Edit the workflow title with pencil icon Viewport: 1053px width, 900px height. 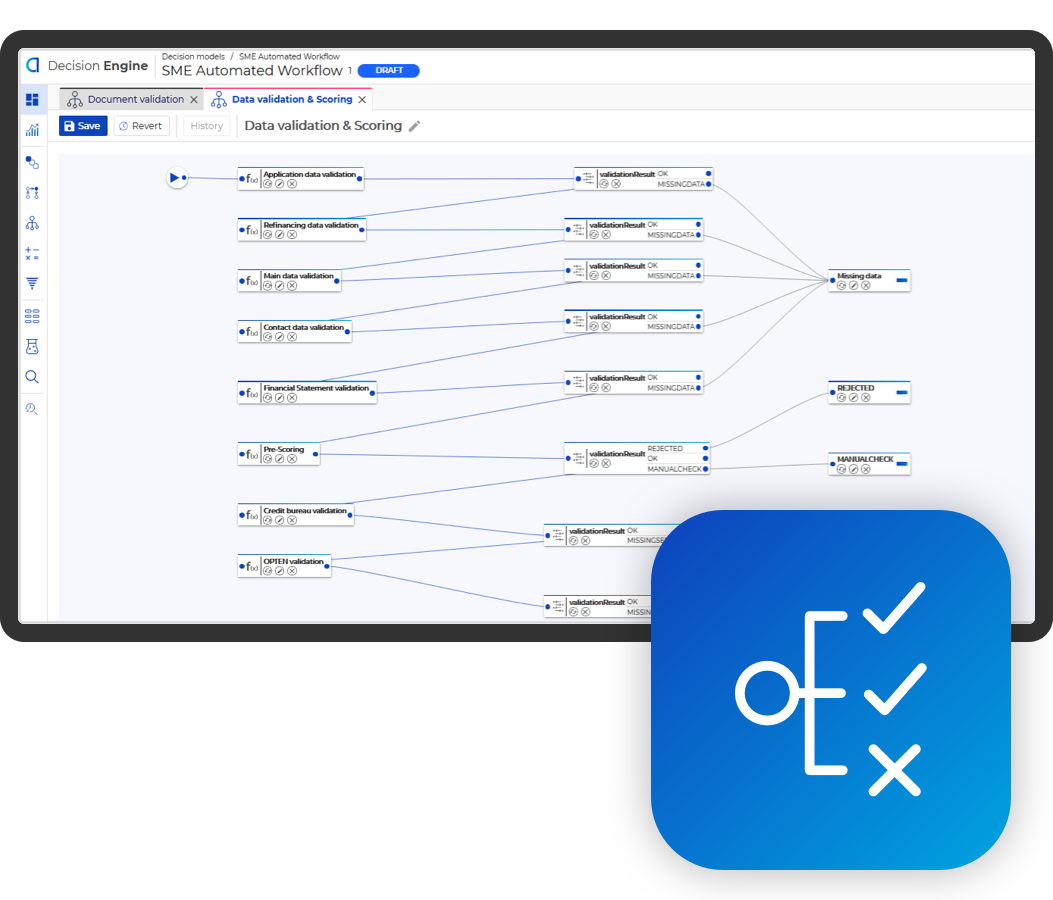pos(415,126)
